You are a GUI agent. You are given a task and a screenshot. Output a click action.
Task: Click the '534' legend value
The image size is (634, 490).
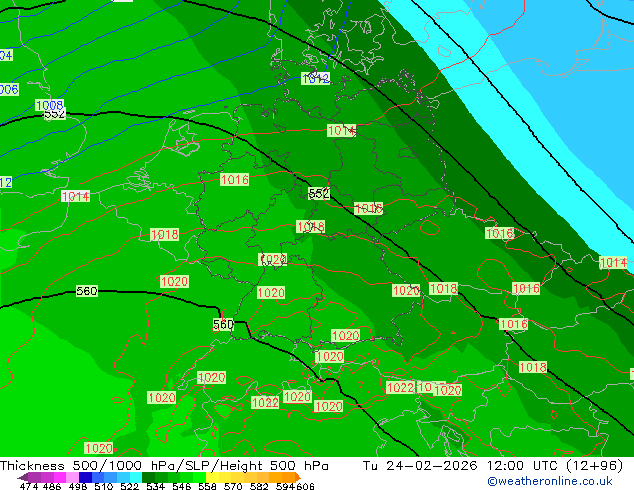point(155,486)
